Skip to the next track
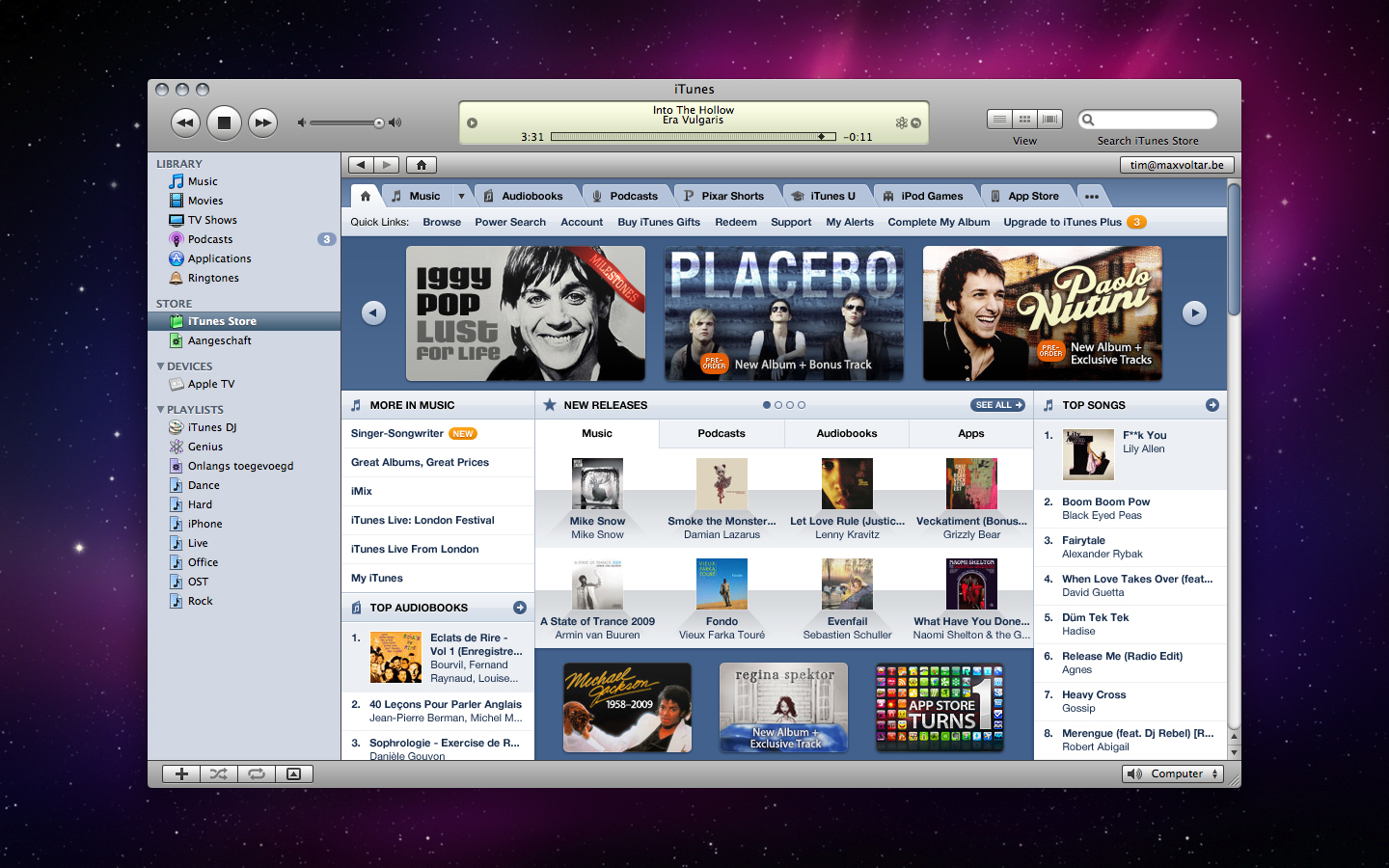The width and height of the screenshot is (1389, 868). (x=262, y=122)
